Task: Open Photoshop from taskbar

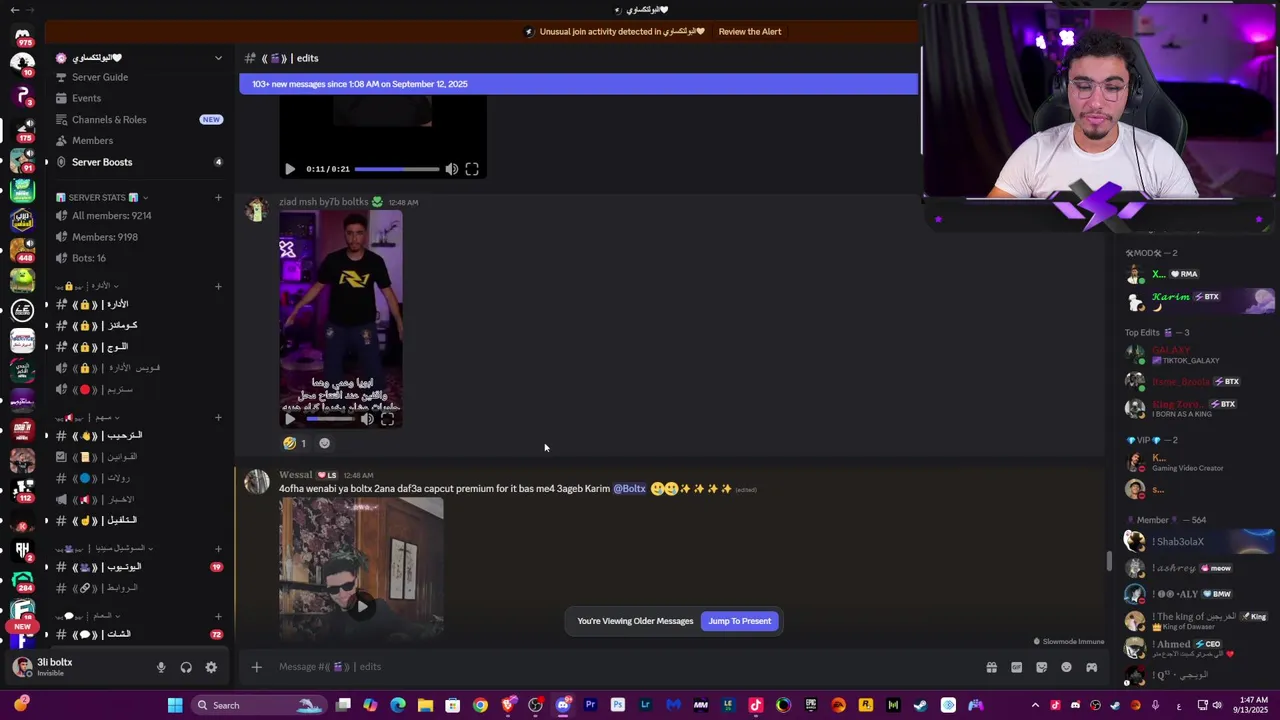Action: tap(618, 705)
